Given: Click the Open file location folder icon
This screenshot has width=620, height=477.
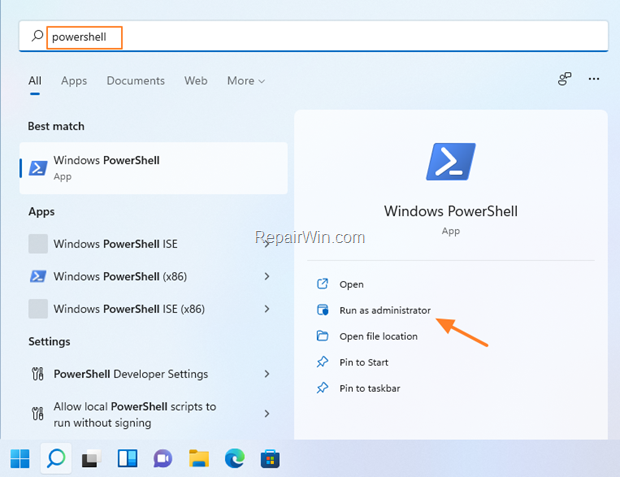Looking at the screenshot, I should tap(322, 336).
